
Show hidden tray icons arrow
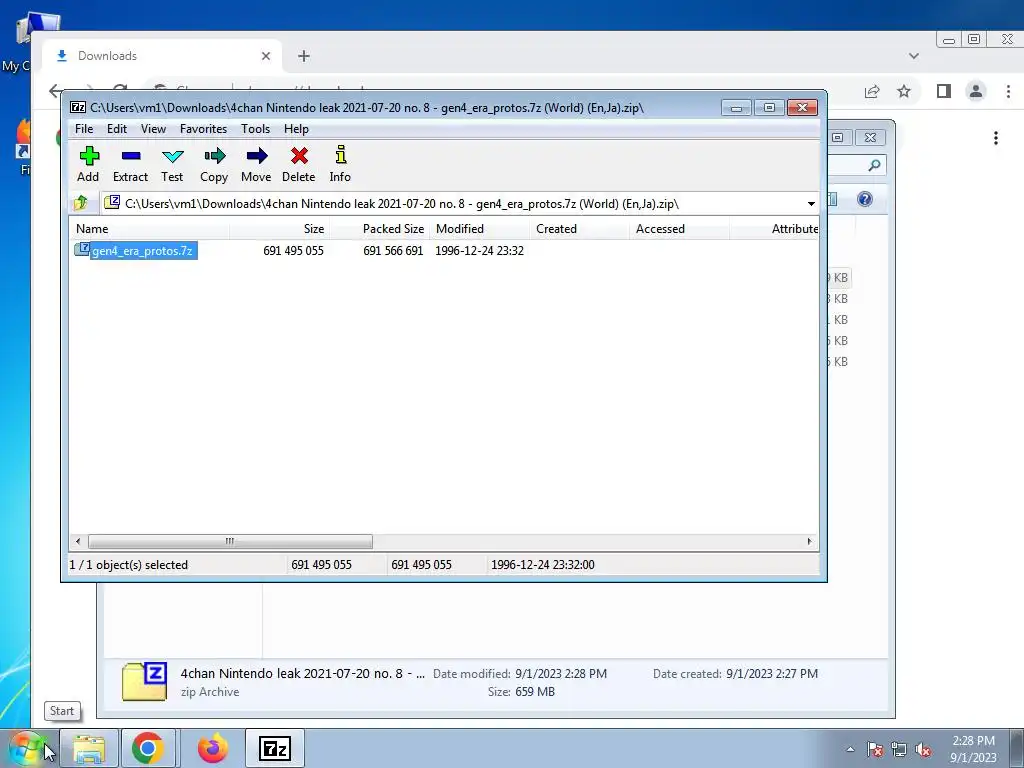click(850, 749)
